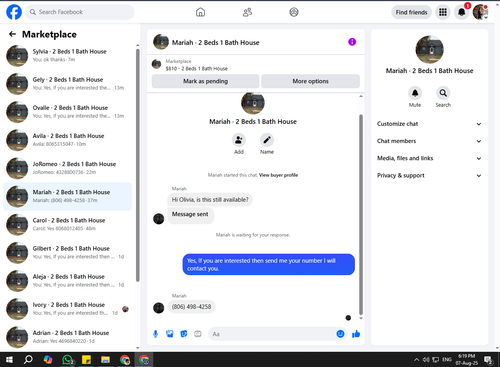Click the purple conversation info icon

pyautogui.click(x=352, y=42)
